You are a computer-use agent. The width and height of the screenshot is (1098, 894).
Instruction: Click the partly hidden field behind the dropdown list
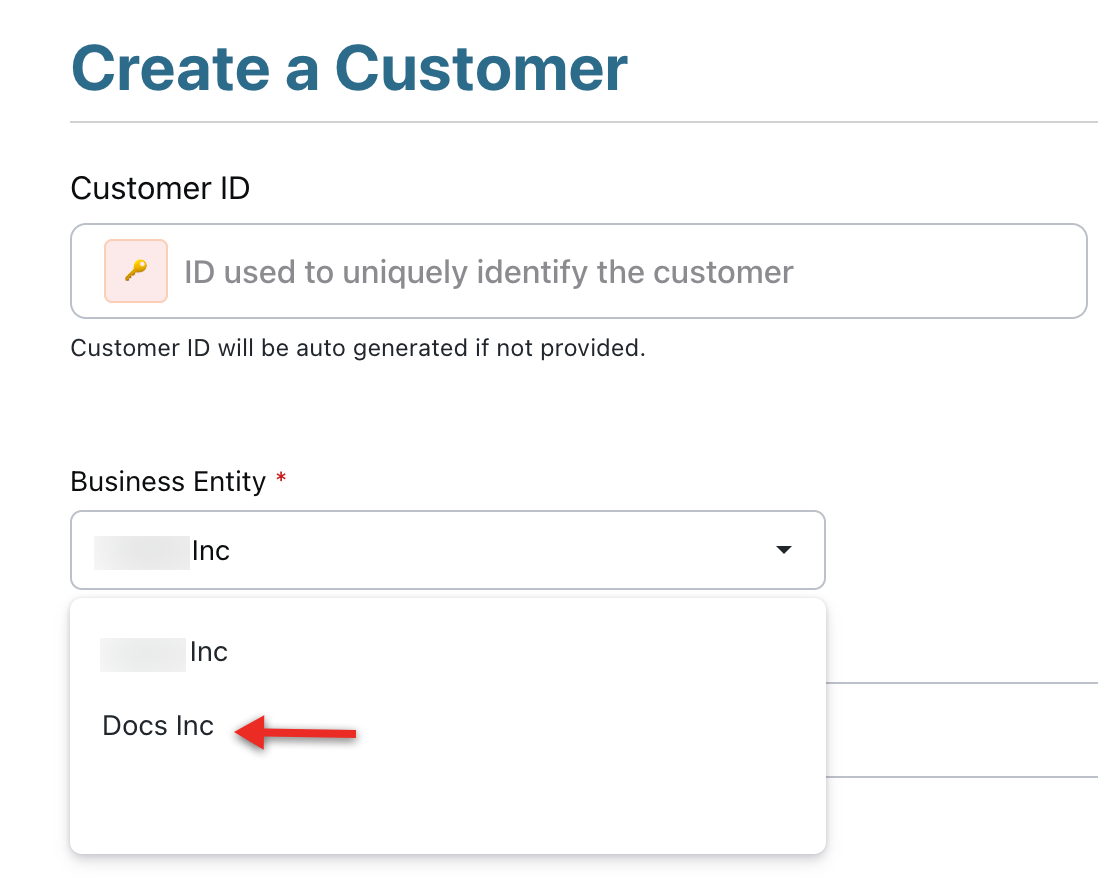point(961,730)
